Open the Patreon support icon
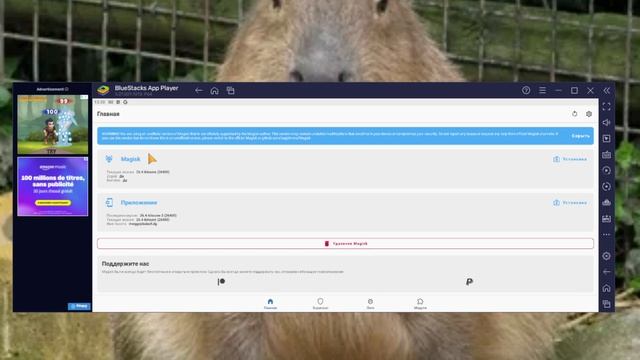 pyautogui.click(x=221, y=282)
